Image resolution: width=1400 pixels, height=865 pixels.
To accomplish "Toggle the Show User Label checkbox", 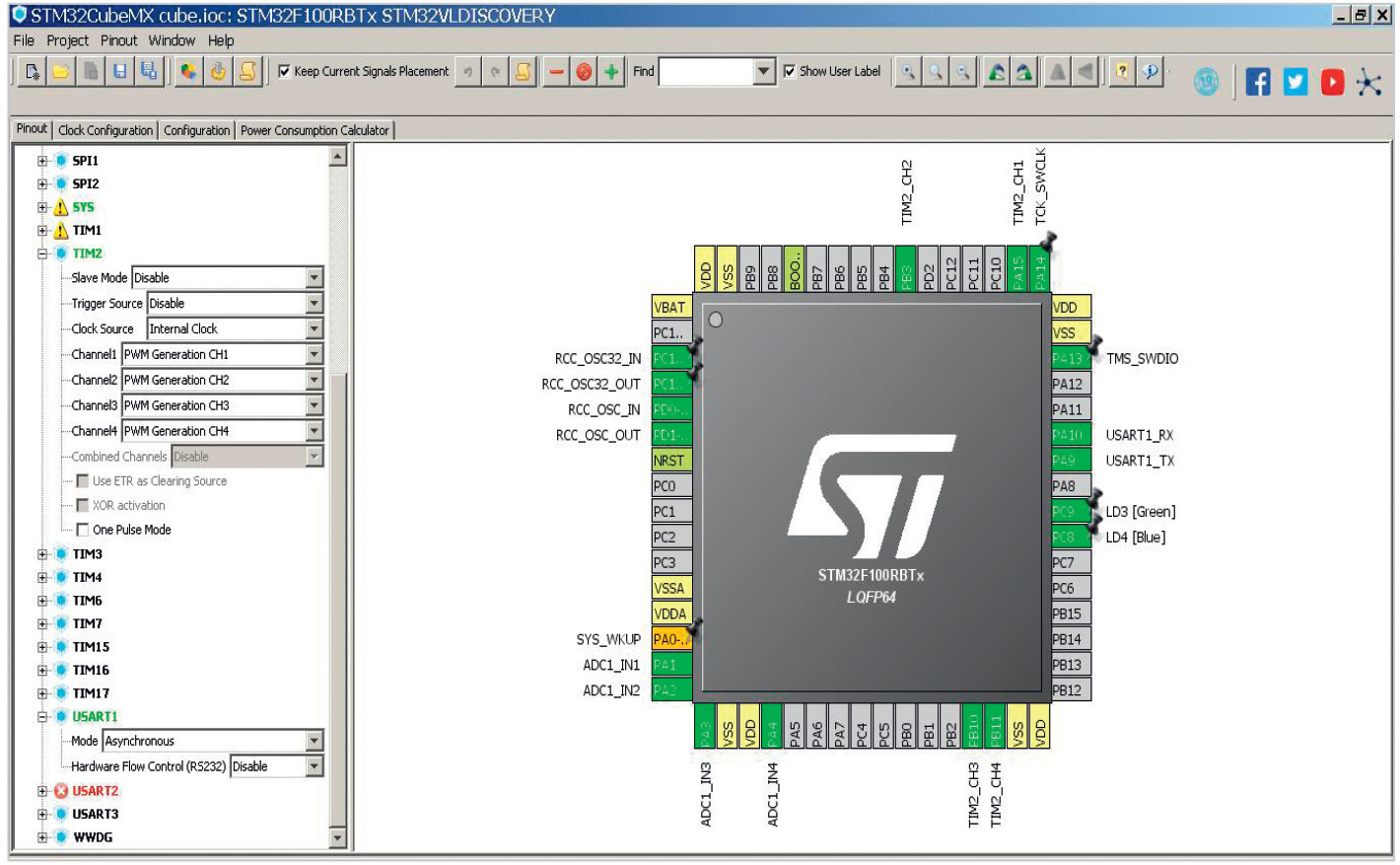I will click(x=789, y=71).
